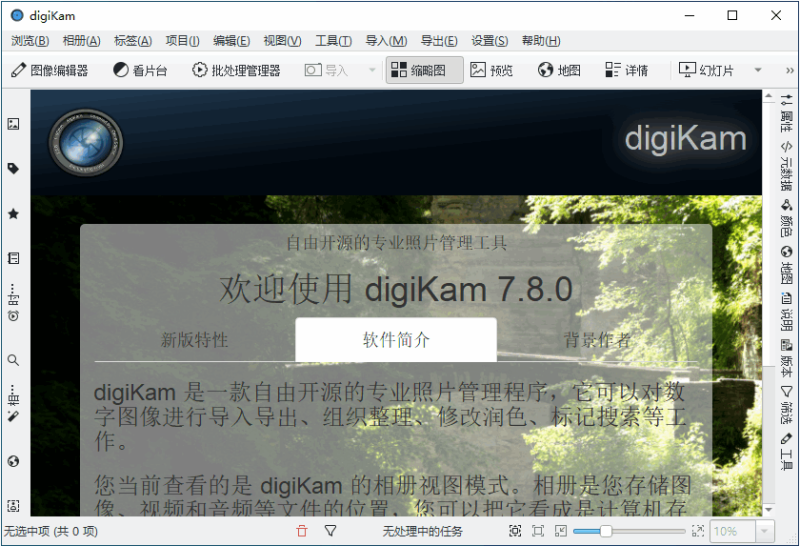
Task: Open the 幻灯片 dropdown arrow
Action: click(x=758, y=70)
